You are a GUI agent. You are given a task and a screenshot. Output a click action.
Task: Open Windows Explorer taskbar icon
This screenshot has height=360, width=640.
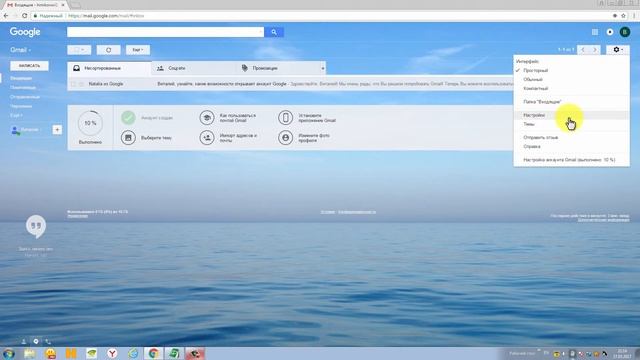click(x=30, y=353)
